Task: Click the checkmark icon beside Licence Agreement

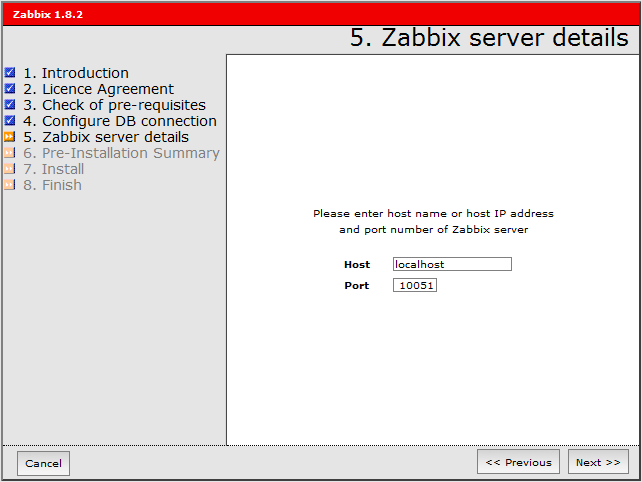Action: pyautogui.click(x=10, y=88)
